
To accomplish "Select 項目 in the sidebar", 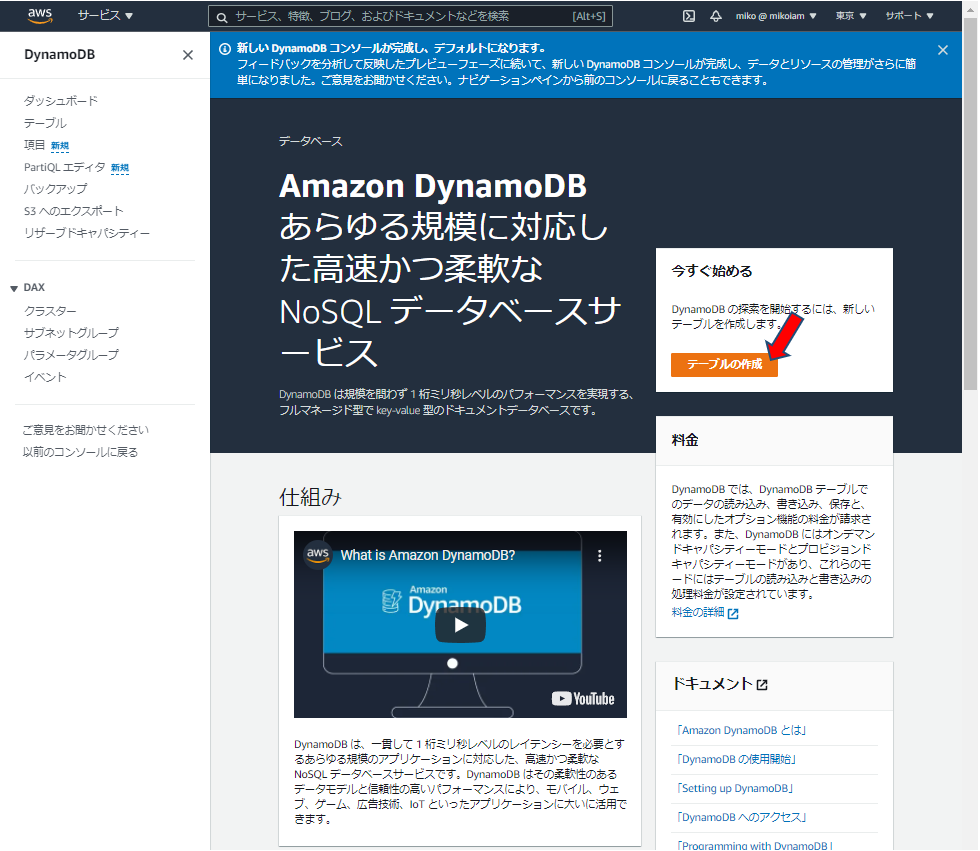I will (x=34, y=145).
